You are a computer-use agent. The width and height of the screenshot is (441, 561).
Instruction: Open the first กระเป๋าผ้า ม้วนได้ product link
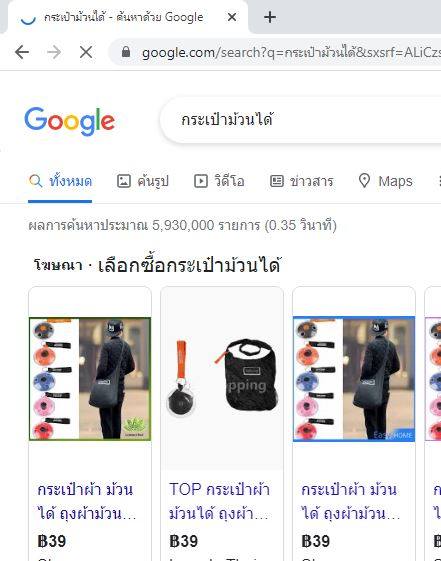[x=87, y=501]
